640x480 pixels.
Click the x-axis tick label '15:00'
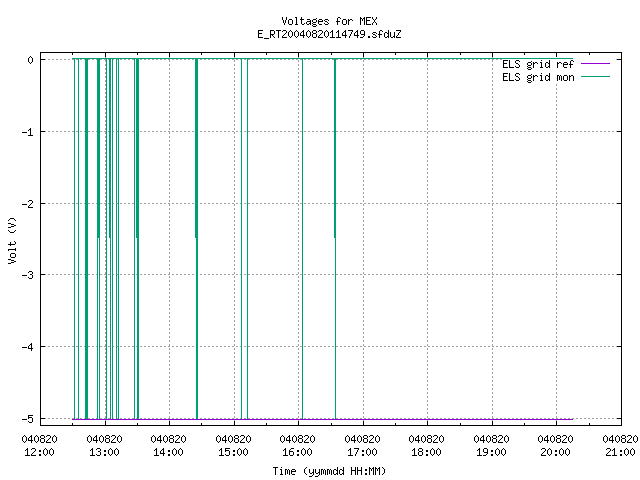tap(233, 452)
